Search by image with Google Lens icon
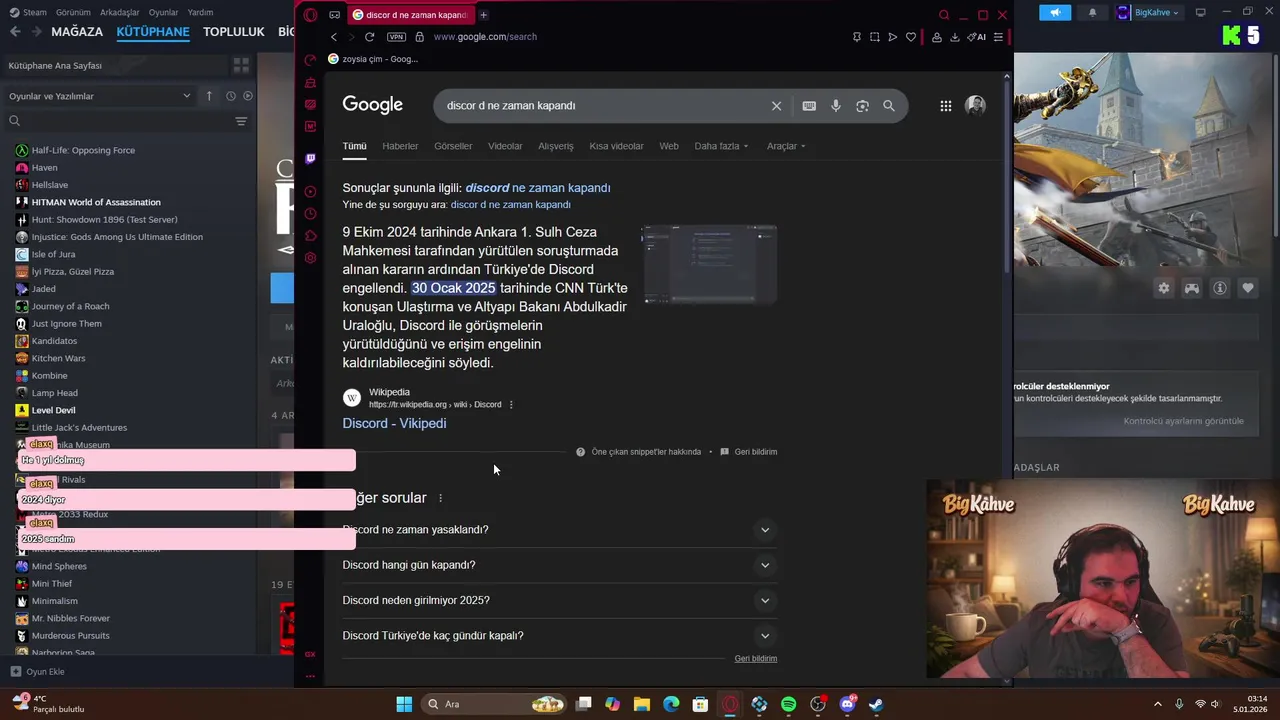 862,106
